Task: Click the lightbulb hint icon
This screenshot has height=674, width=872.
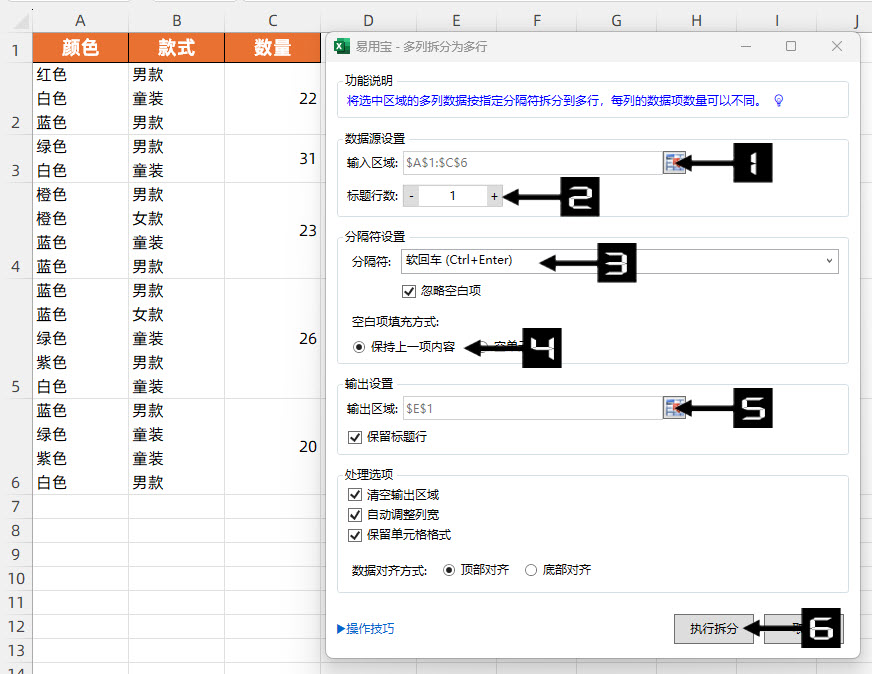Action: click(778, 100)
